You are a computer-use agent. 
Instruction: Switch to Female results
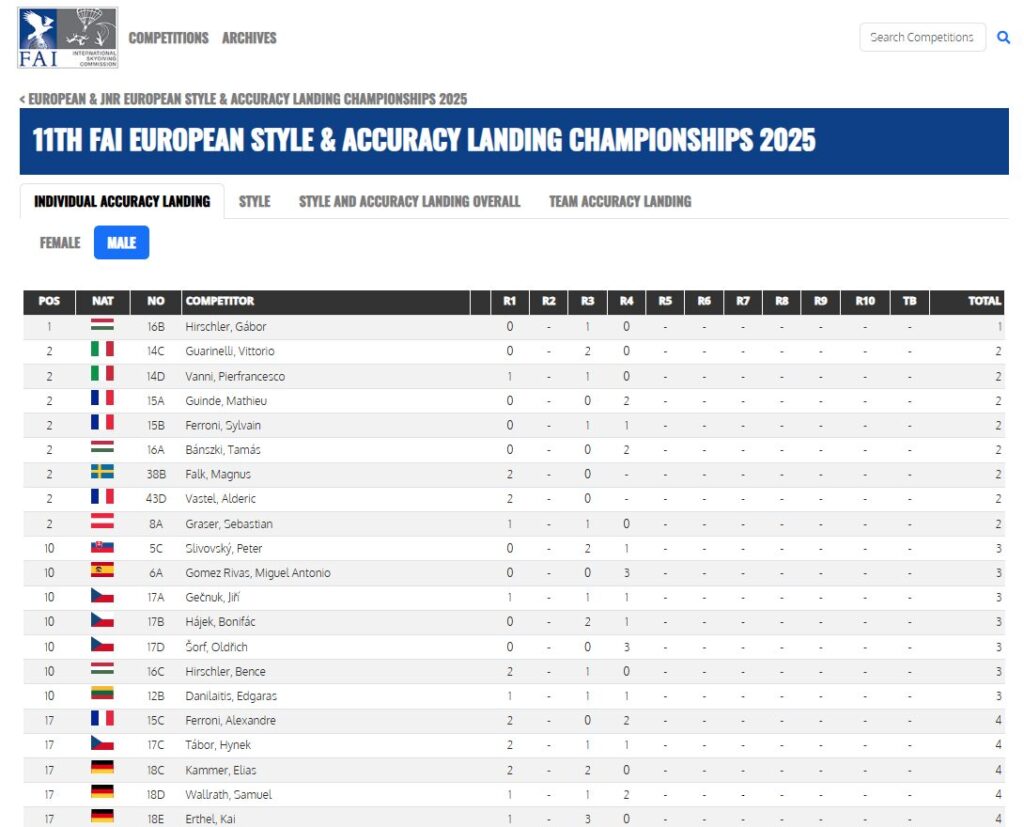pyautogui.click(x=60, y=243)
